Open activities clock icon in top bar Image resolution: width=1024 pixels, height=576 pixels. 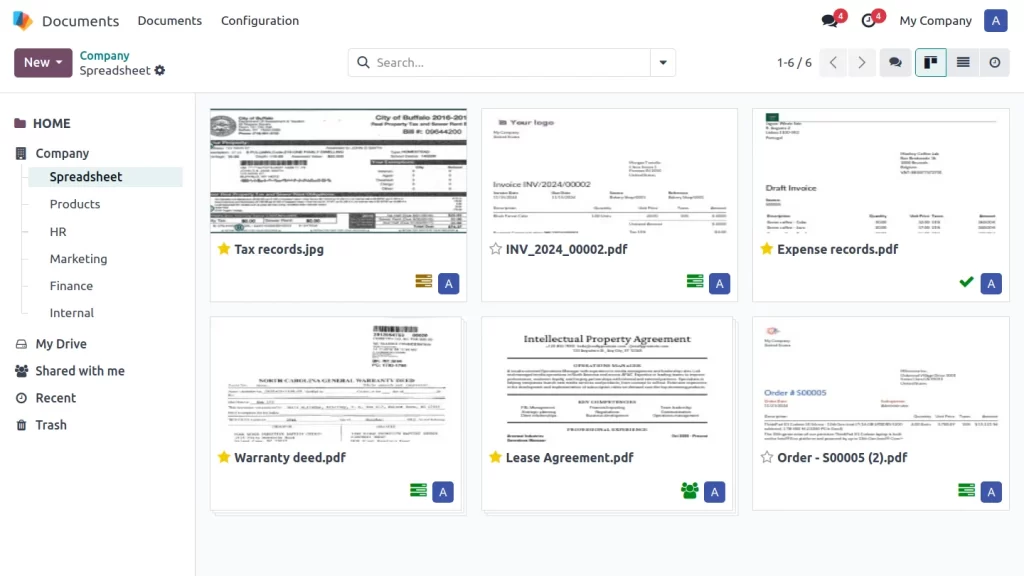pyautogui.click(x=868, y=21)
